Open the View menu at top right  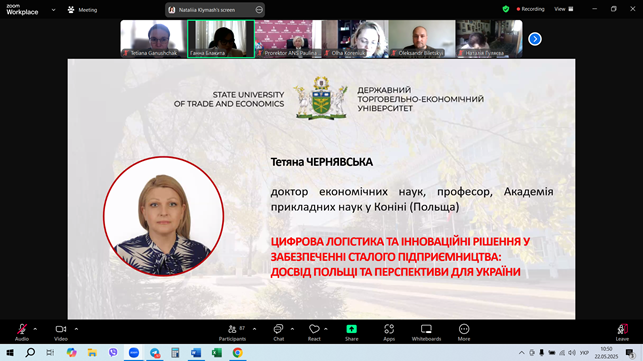(564, 9)
